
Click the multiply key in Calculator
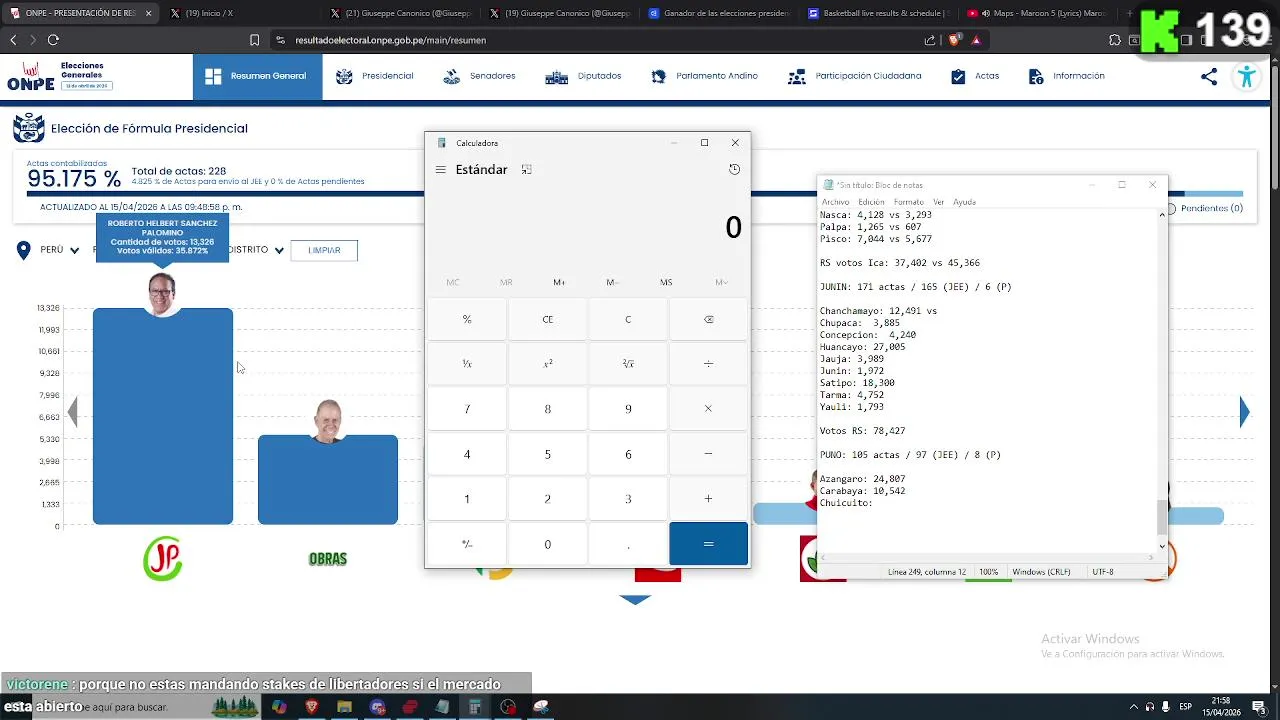click(708, 409)
